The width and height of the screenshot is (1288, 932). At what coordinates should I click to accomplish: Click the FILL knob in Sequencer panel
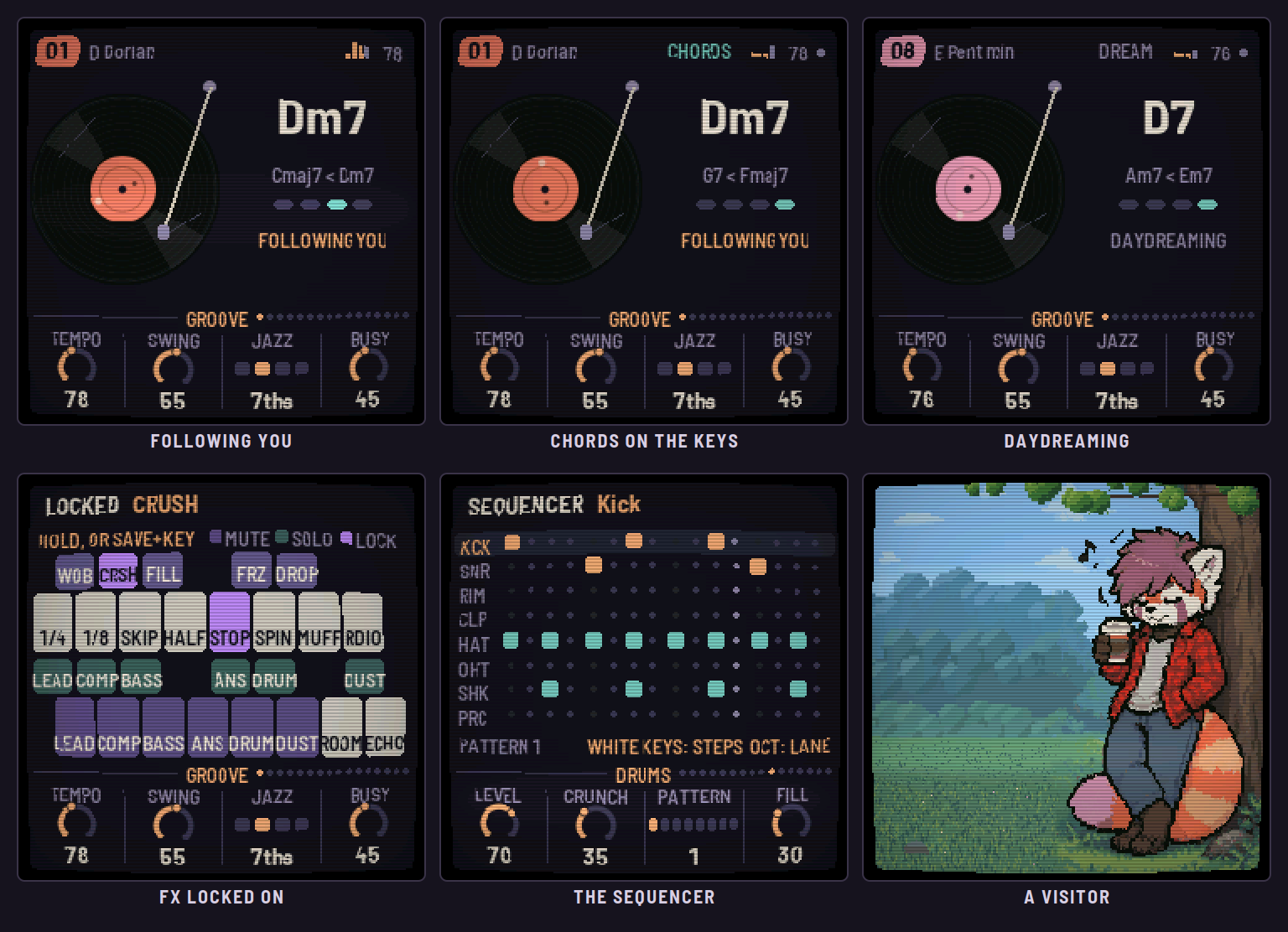coord(790,823)
